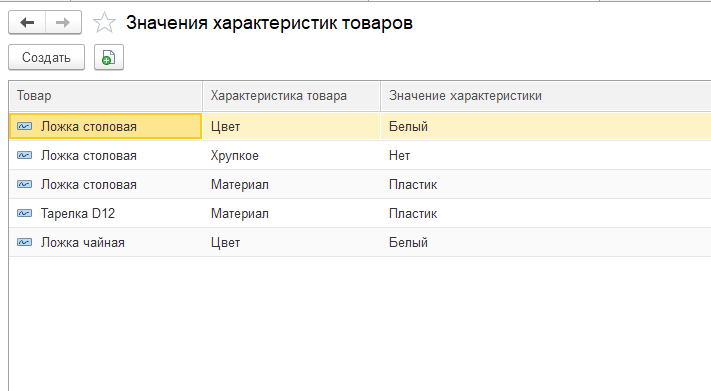Sort by Характеристика товара column header
The width and height of the screenshot is (711, 391).
(x=292, y=96)
